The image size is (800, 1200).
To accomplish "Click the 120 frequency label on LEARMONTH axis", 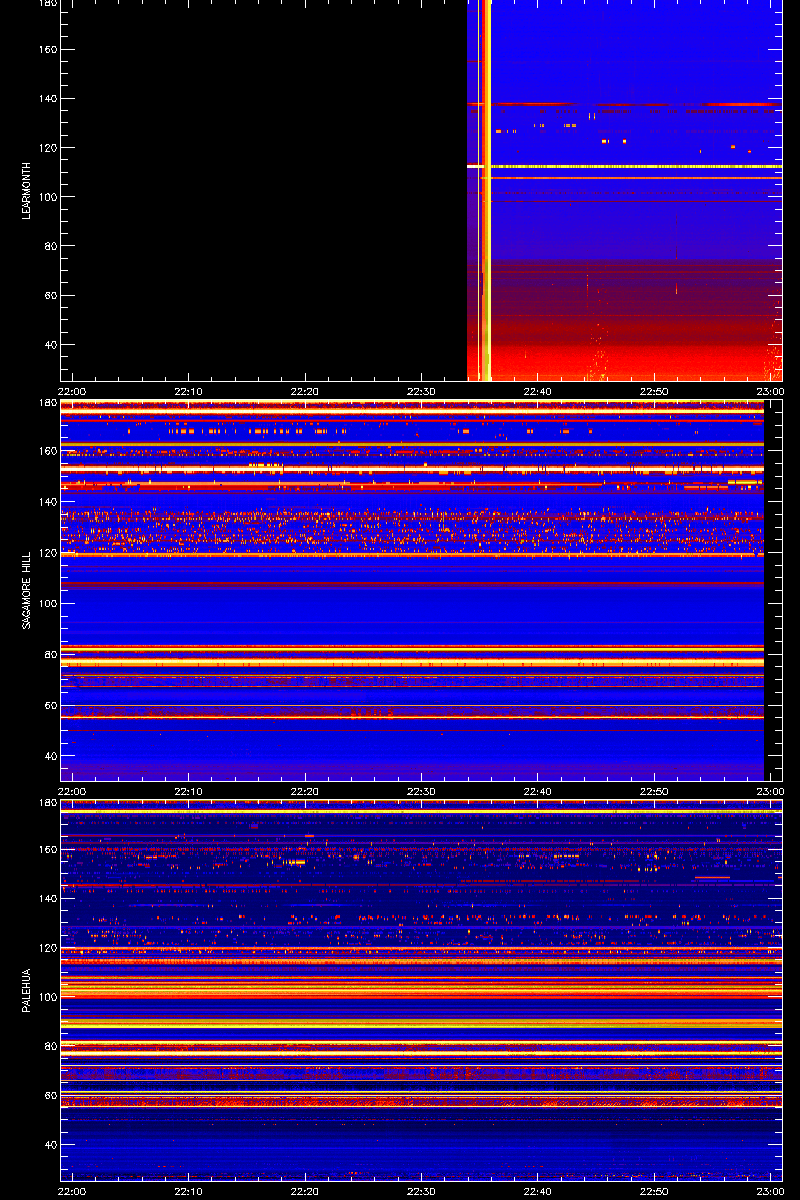I will (49, 148).
